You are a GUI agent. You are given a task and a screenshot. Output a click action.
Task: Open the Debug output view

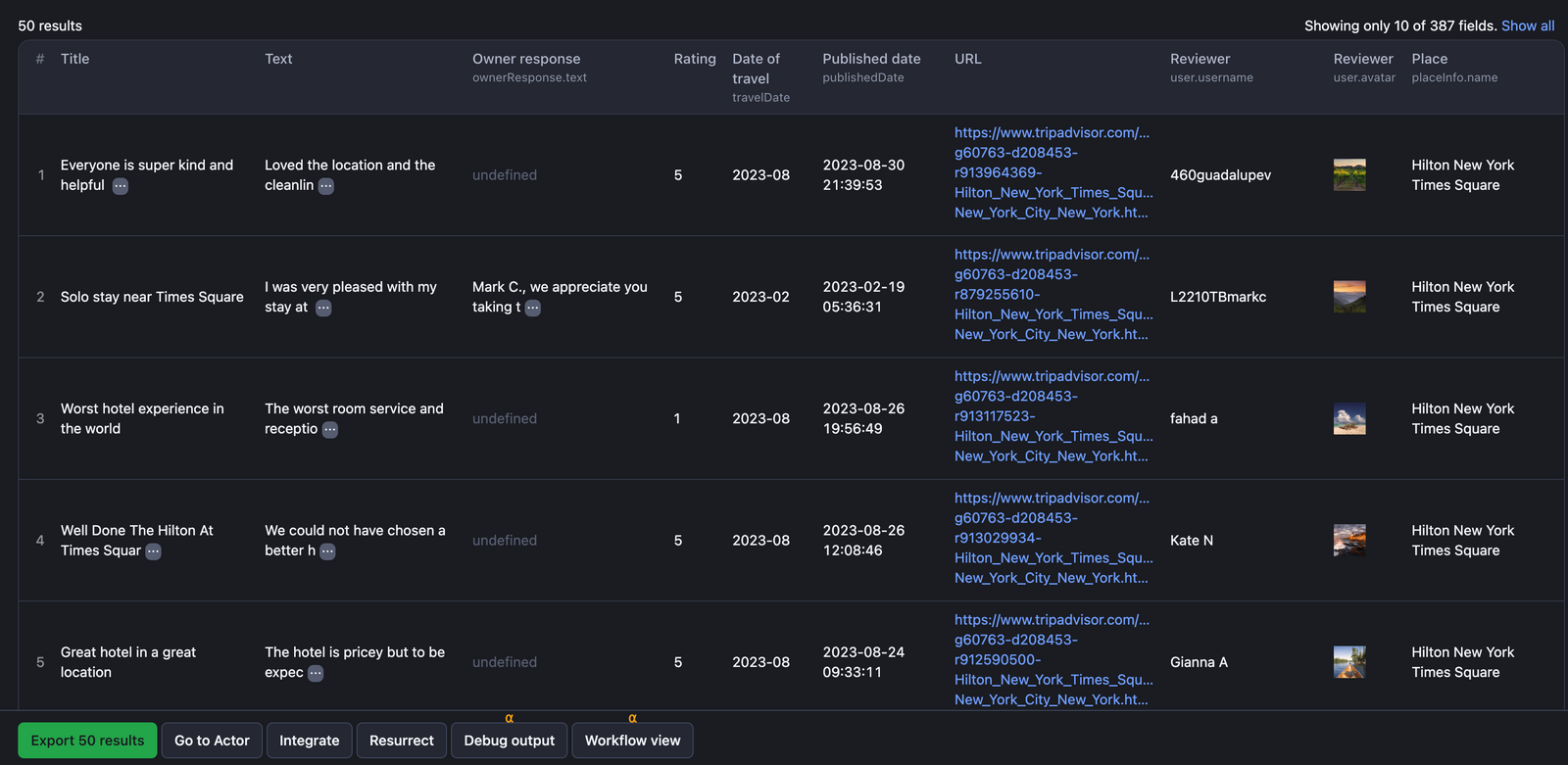pos(509,741)
